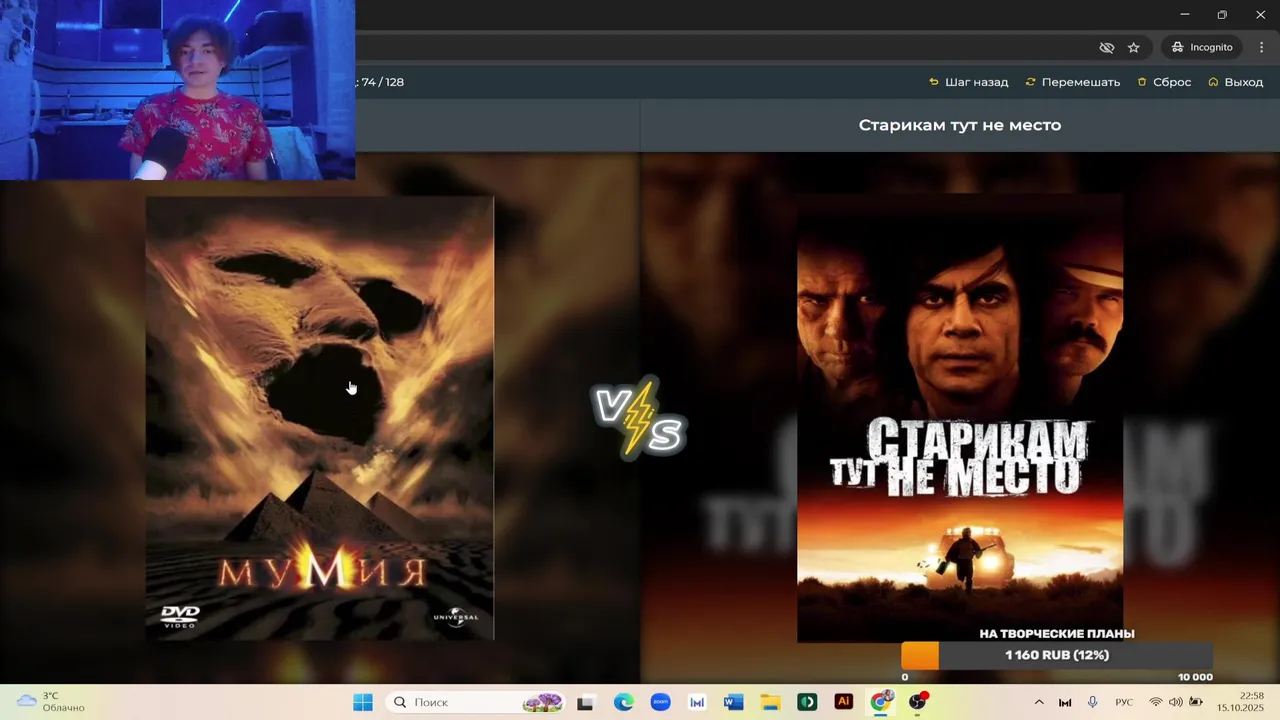Viewport: 1280px width, 720px height.
Task: Click the Старикам тут не место title header
Action: (x=960, y=125)
